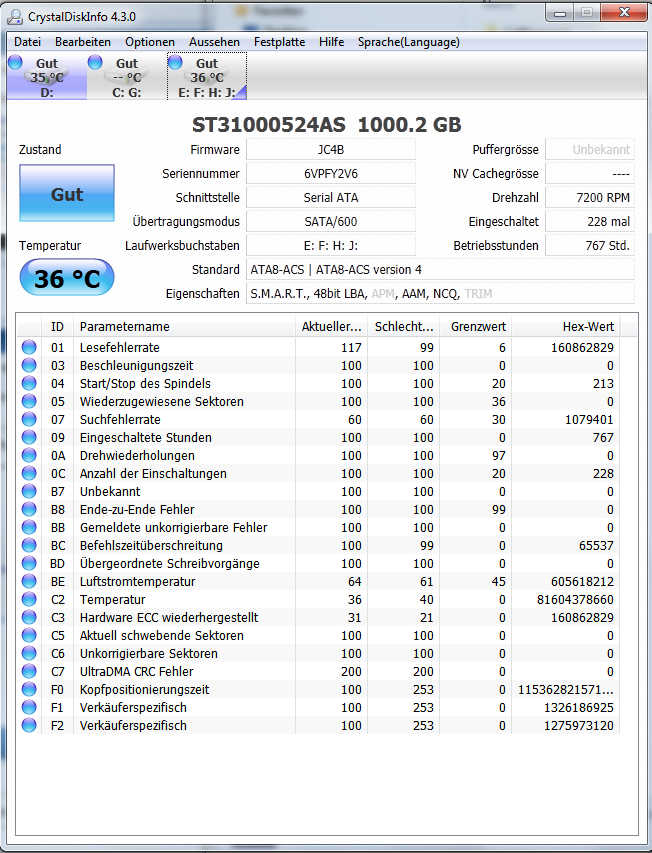Open the Optionen menu
652x853 pixels.
point(150,42)
